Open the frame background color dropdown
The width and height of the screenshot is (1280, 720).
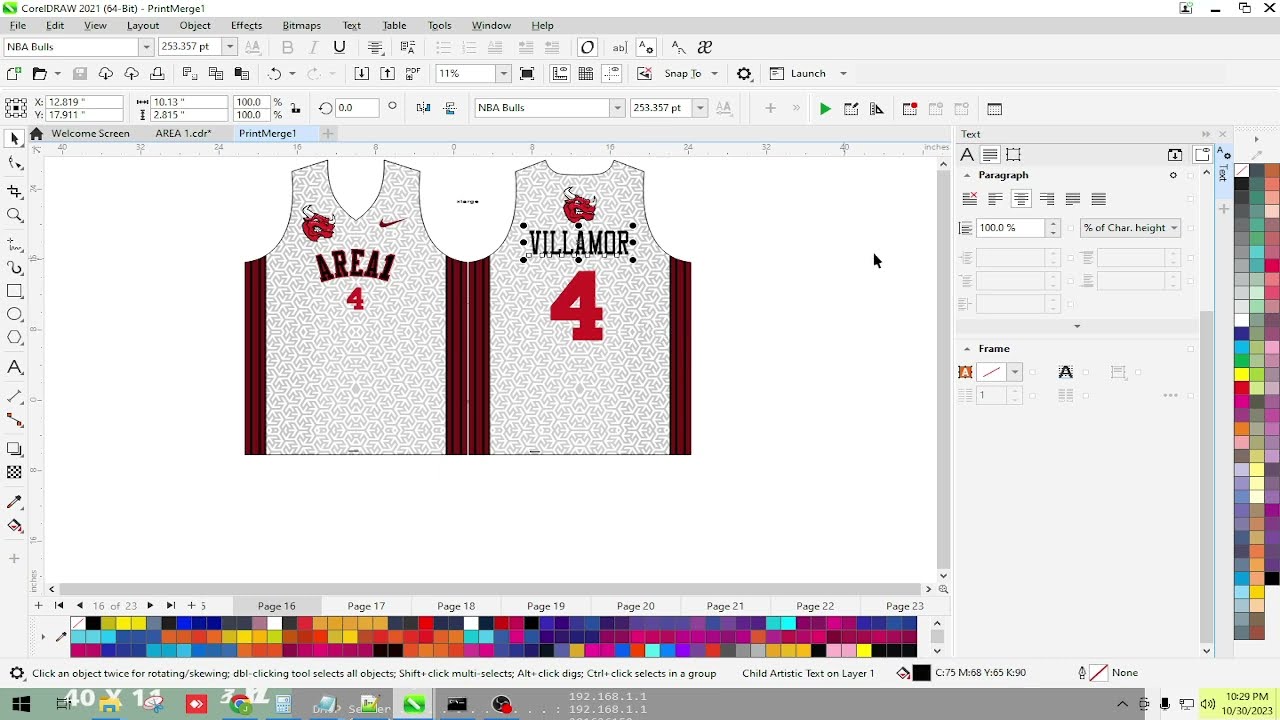[1014, 372]
